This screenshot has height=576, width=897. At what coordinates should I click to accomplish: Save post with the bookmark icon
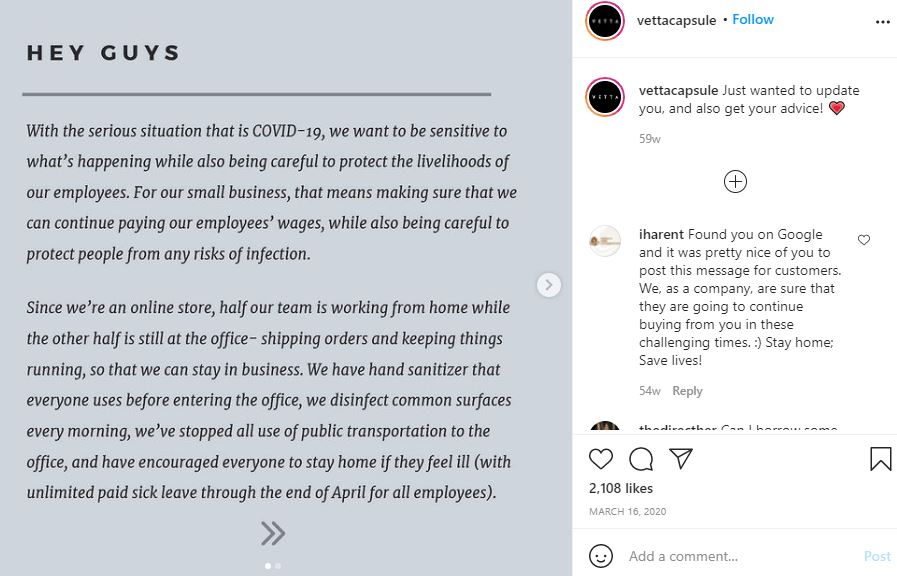(880, 459)
